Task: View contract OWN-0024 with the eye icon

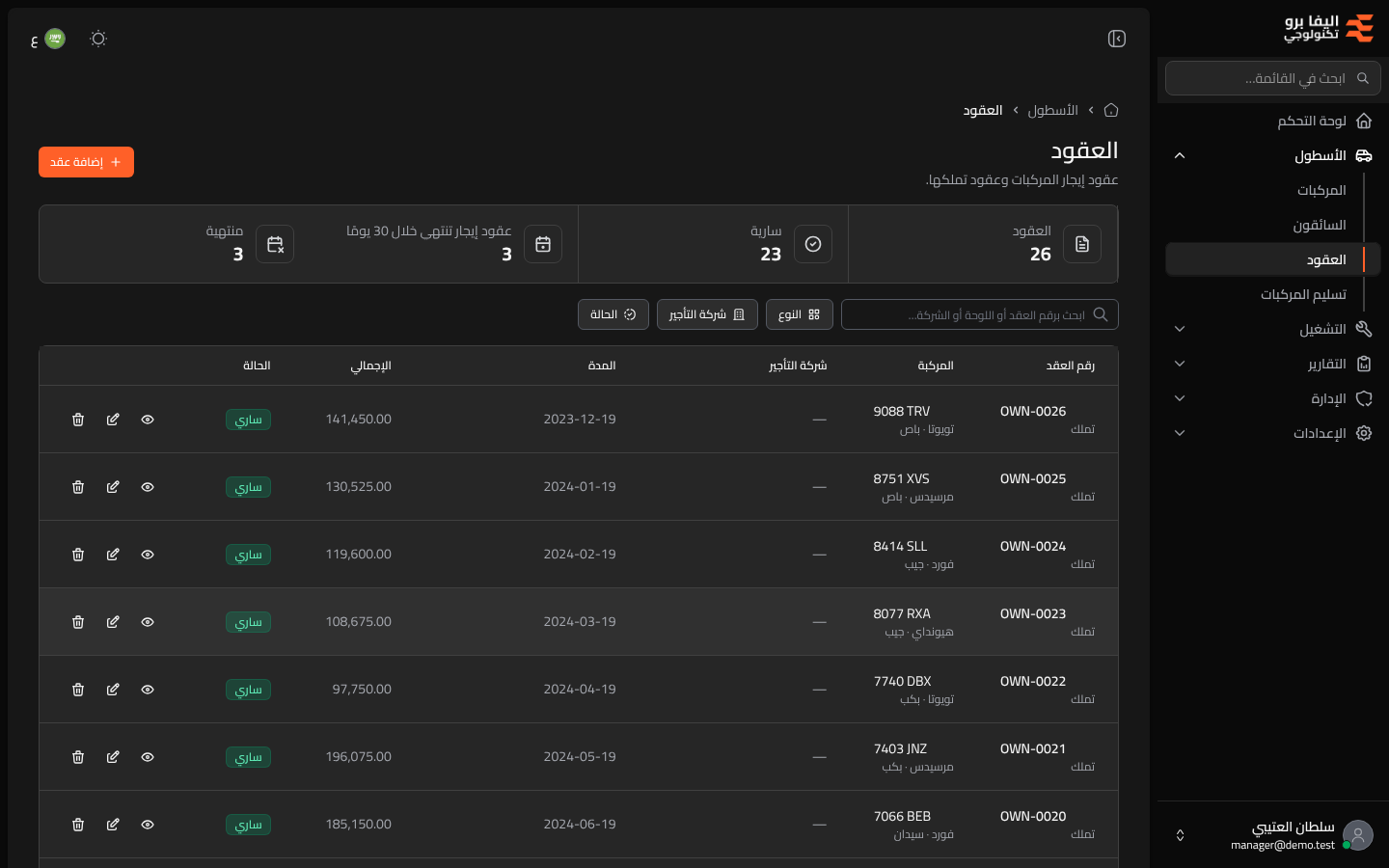Action: tap(148, 555)
